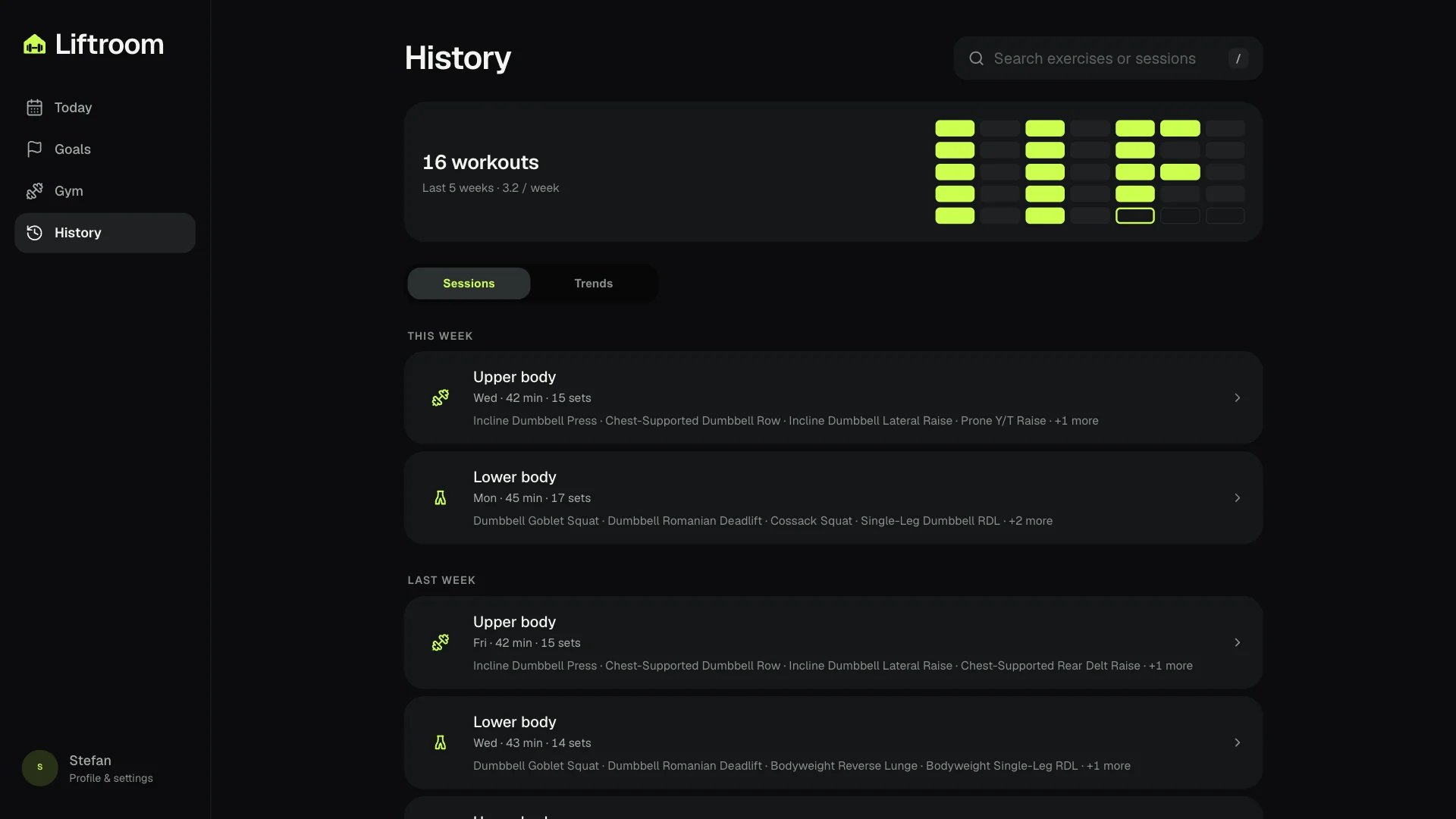Go to Gym in the sidebar
Screen dimensions: 1456x819
(105, 191)
